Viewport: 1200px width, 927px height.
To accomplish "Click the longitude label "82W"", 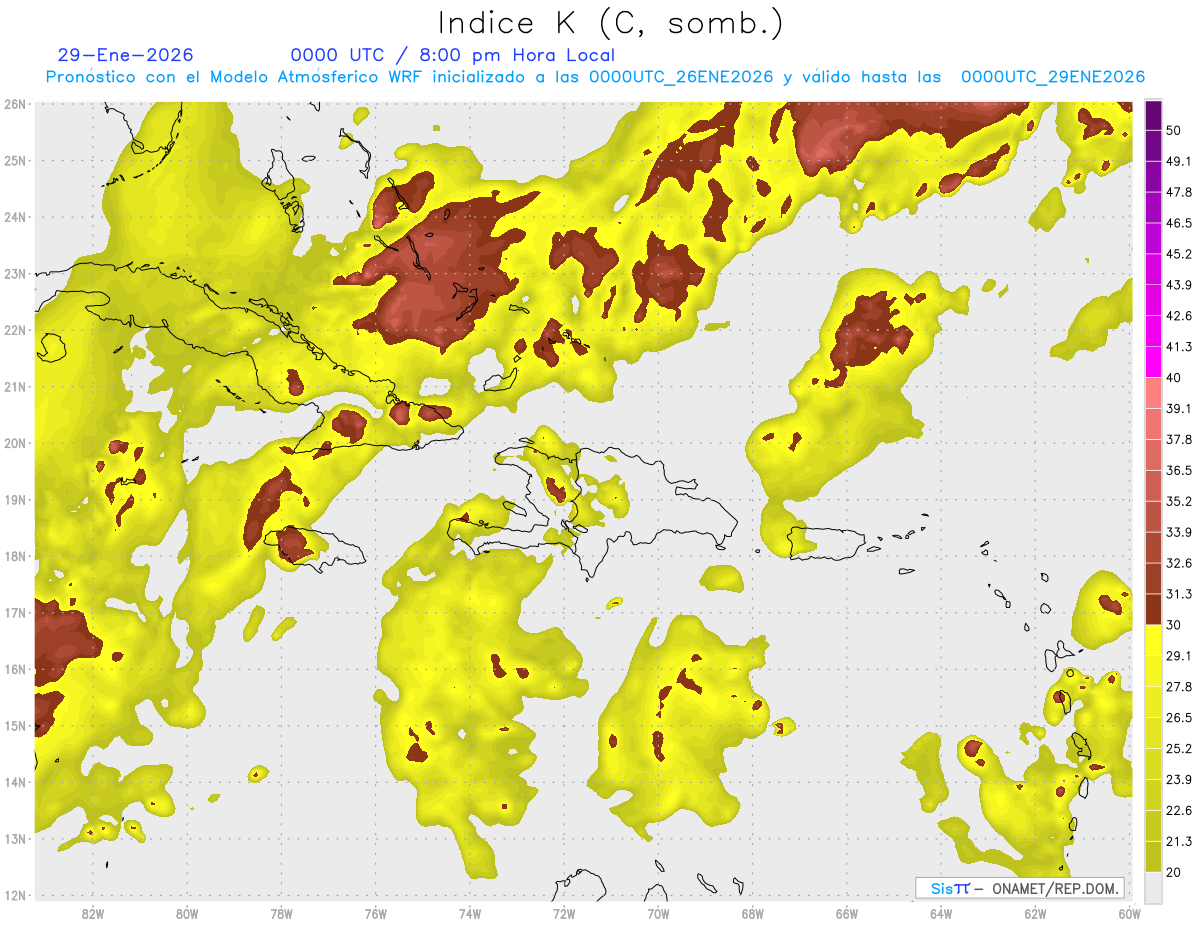I will [x=93, y=914].
